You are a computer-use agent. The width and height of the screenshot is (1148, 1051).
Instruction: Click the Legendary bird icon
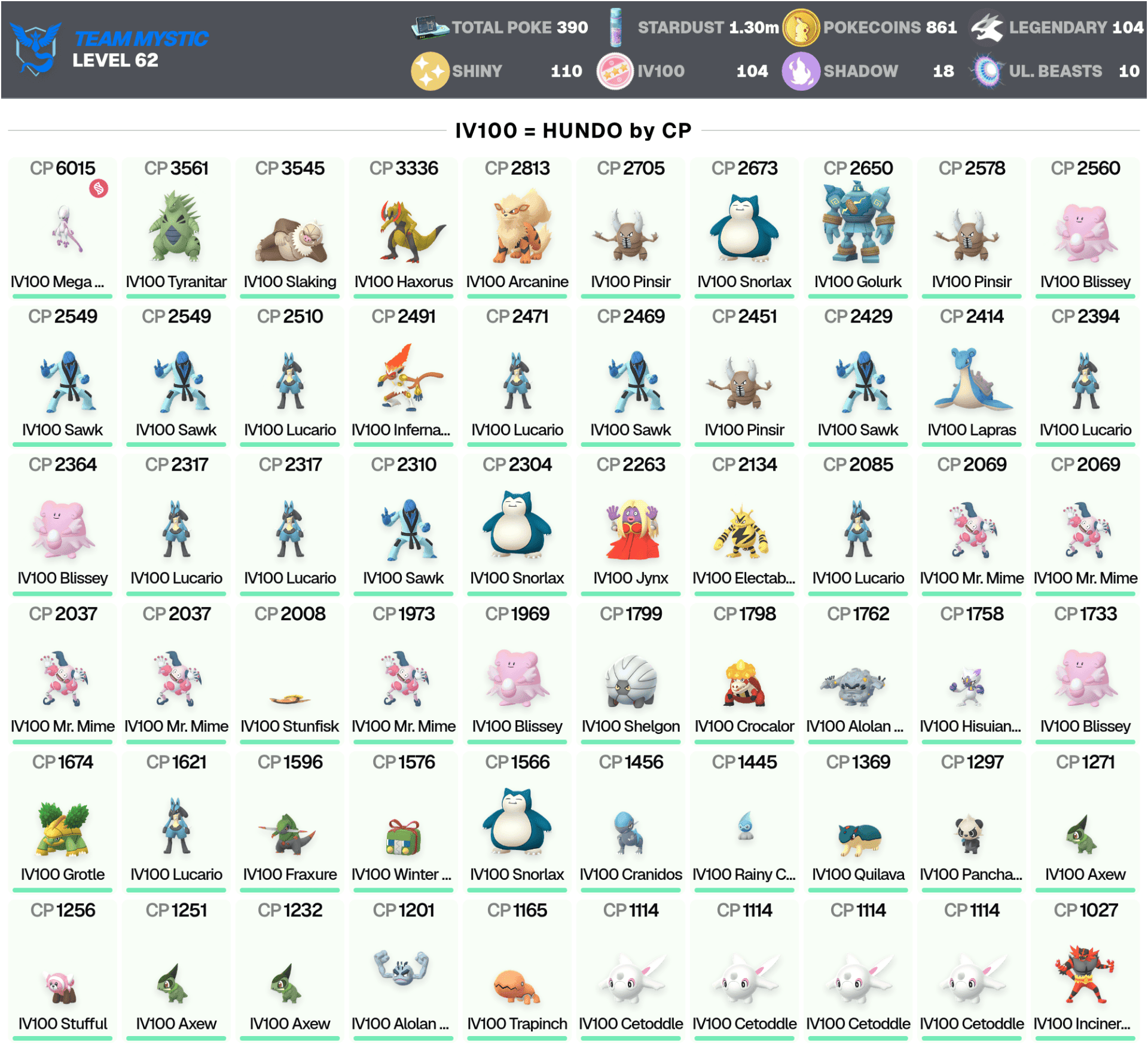point(987,28)
